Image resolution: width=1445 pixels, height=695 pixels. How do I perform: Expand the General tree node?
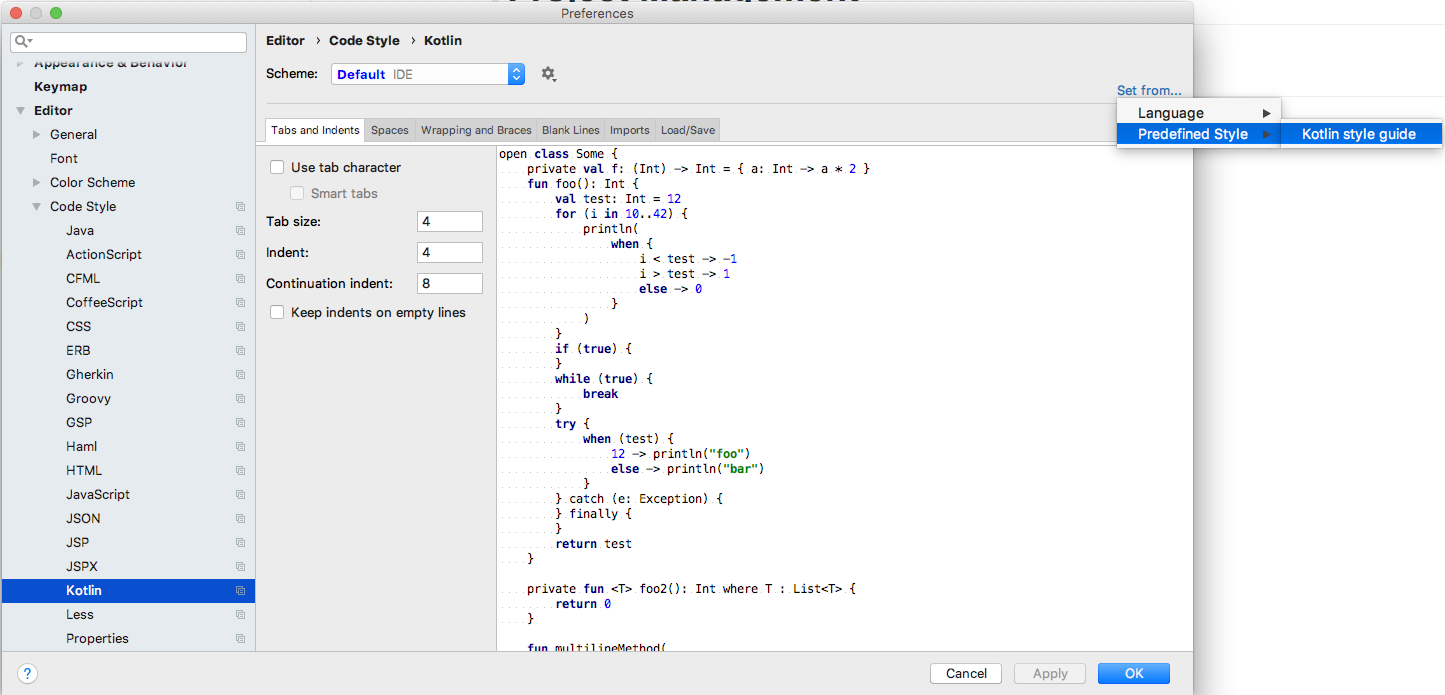pos(37,135)
